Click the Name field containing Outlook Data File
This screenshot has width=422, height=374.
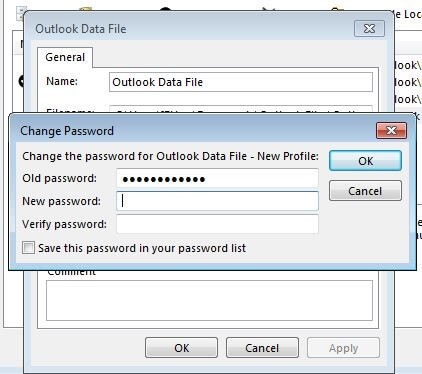pyautogui.click(x=241, y=82)
